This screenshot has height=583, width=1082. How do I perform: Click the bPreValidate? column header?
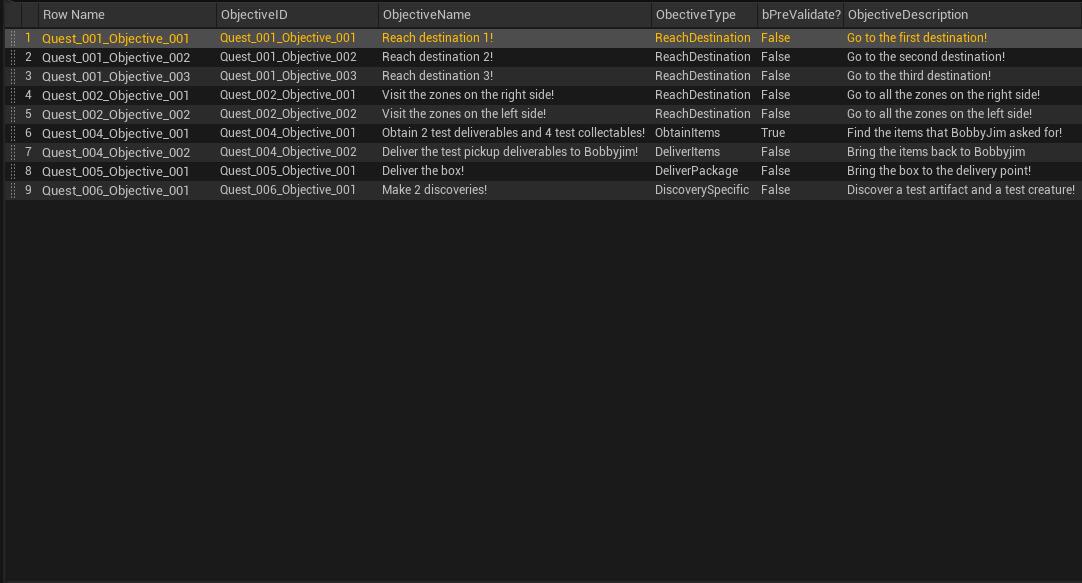(800, 15)
